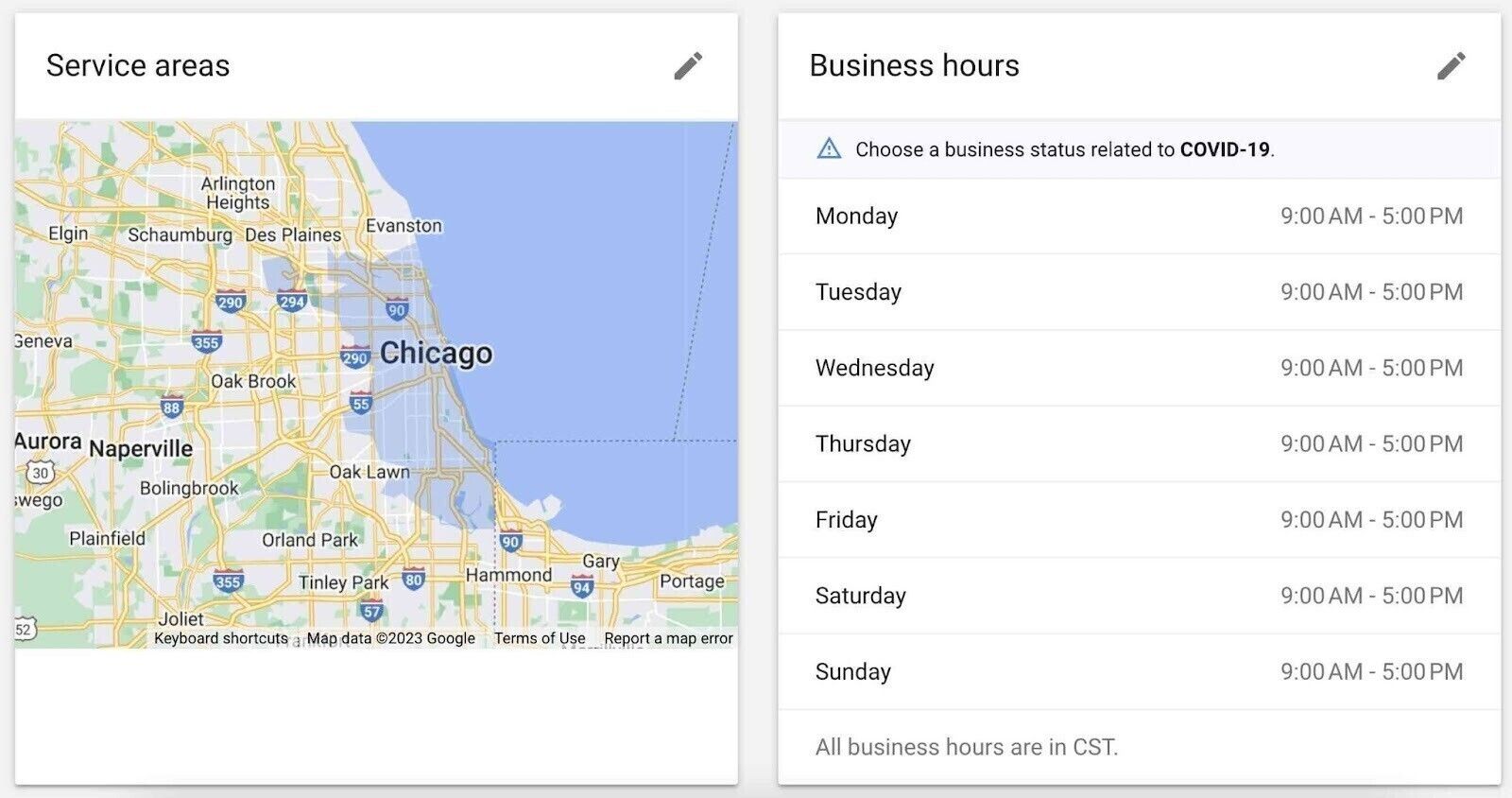This screenshot has height=798, width=1512.
Task: Click the Saturday 9:00 AM - 5:00 PM hours
Action: pyautogui.click(x=1370, y=596)
